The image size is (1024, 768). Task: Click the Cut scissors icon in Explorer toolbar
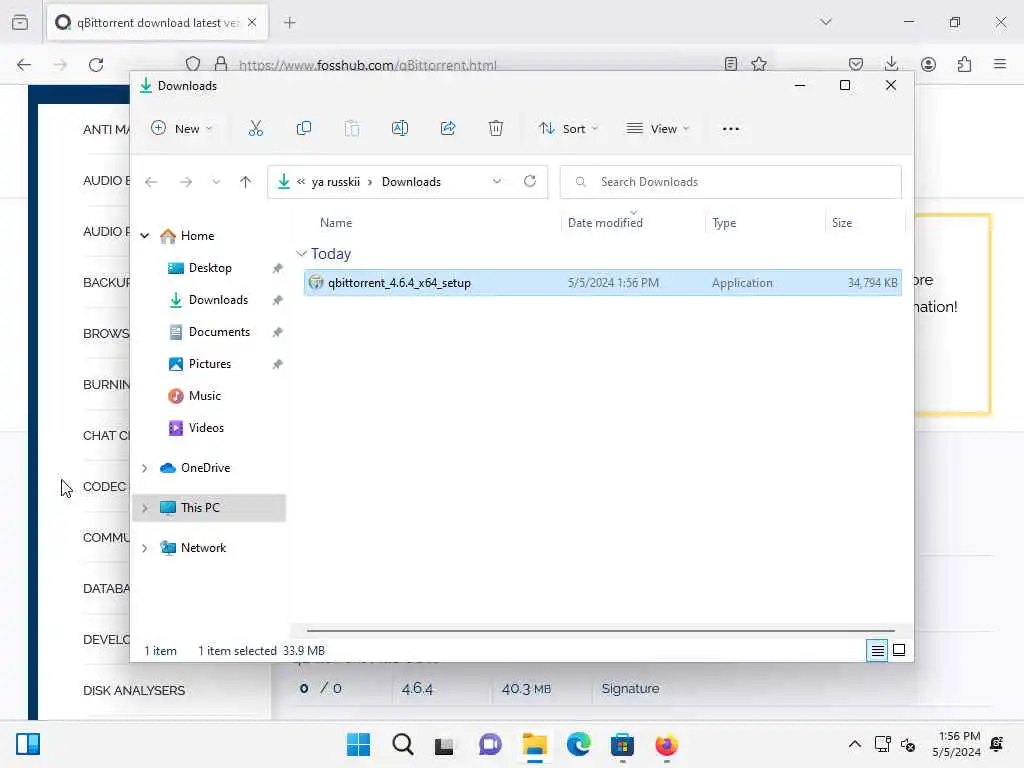pos(255,129)
